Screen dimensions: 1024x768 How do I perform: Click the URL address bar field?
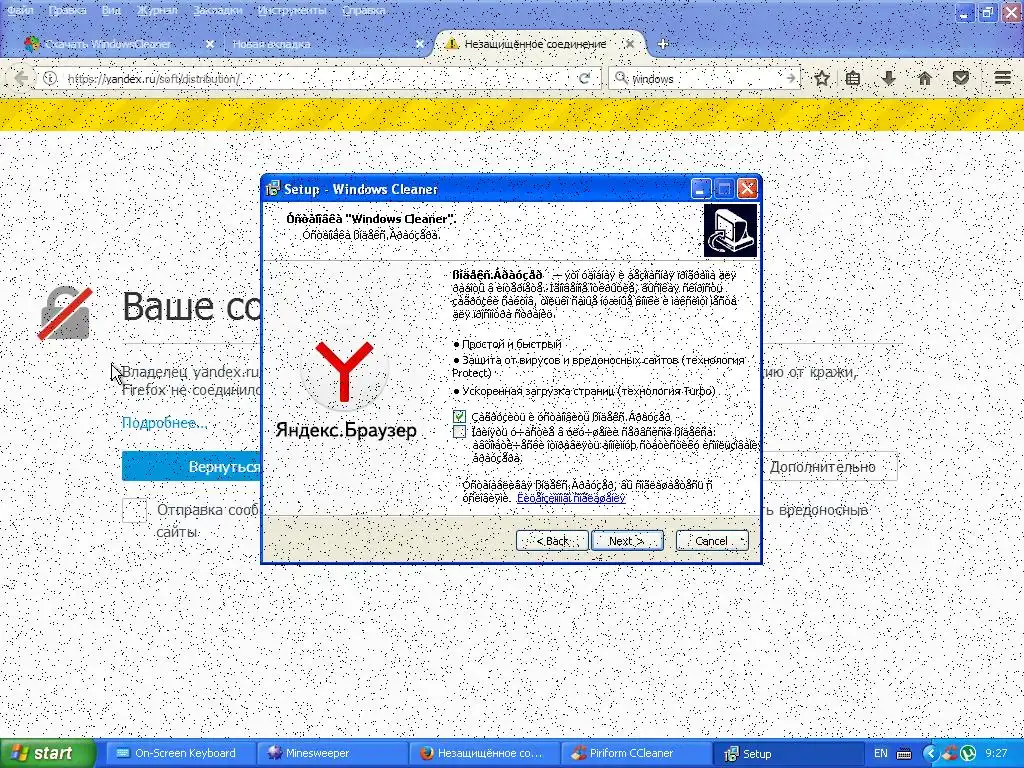pos(320,78)
